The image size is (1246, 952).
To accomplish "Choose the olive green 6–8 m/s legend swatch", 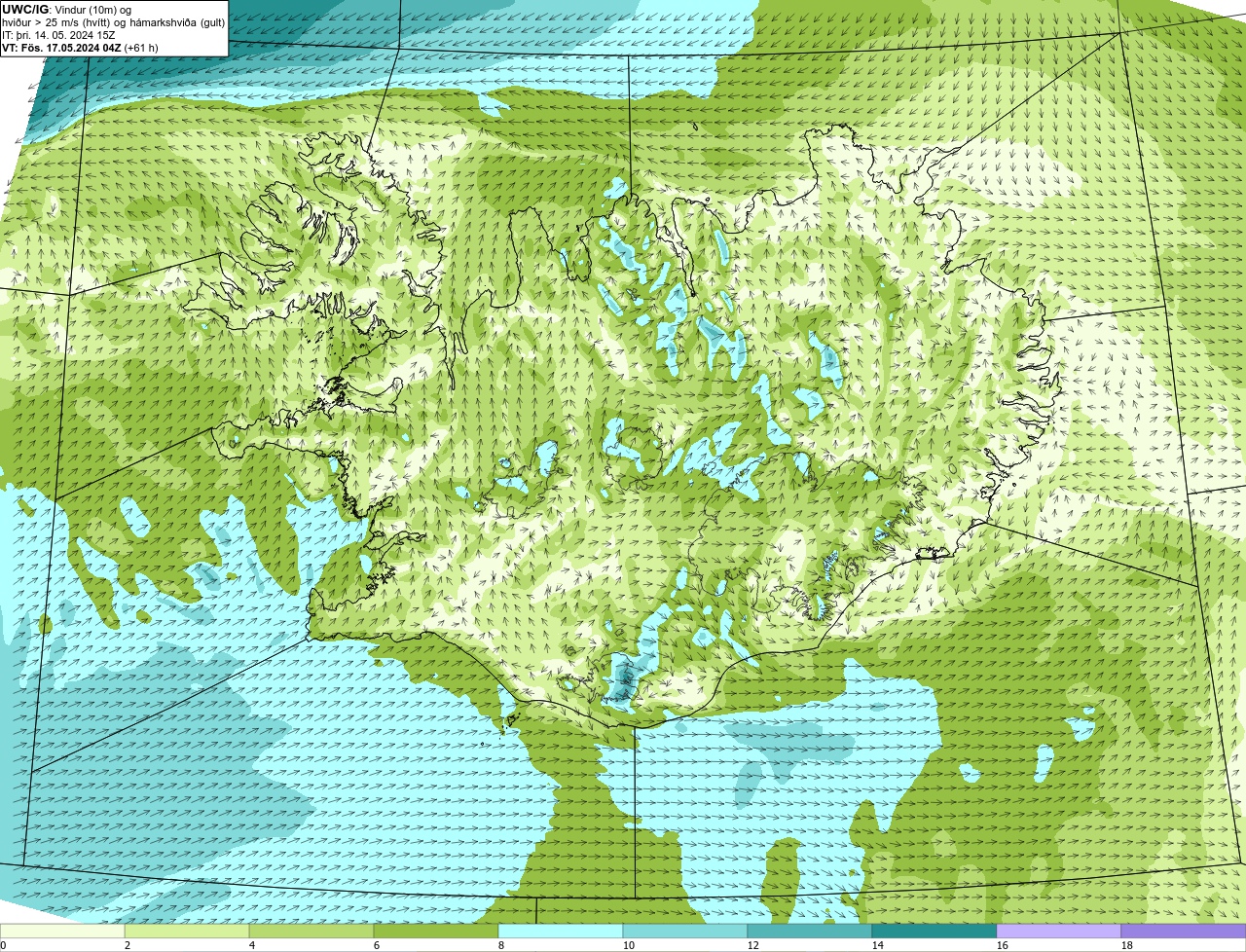I will (x=436, y=931).
